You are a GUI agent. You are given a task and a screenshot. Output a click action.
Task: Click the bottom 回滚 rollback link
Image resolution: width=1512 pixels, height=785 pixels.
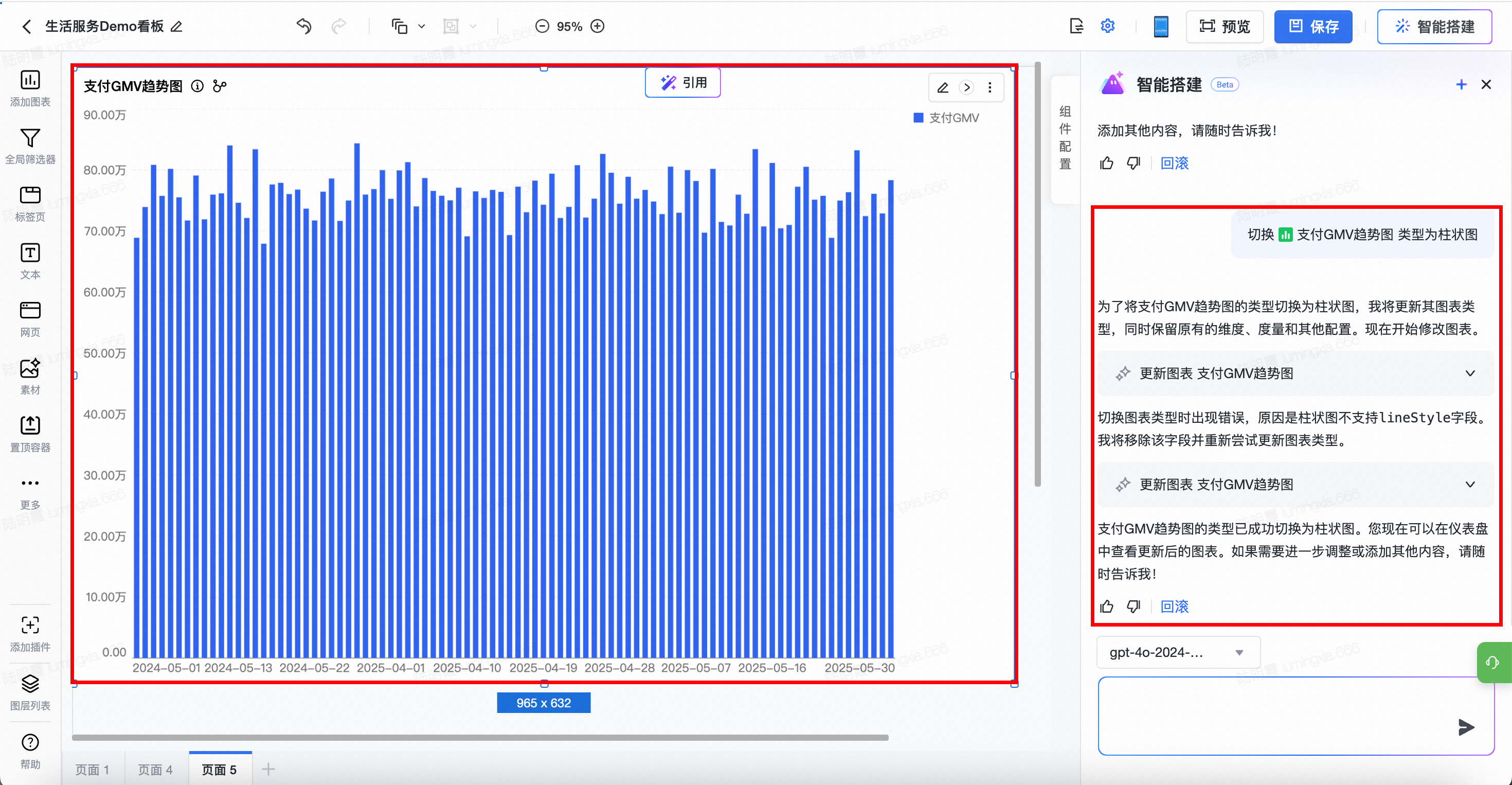click(x=1175, y=606)
